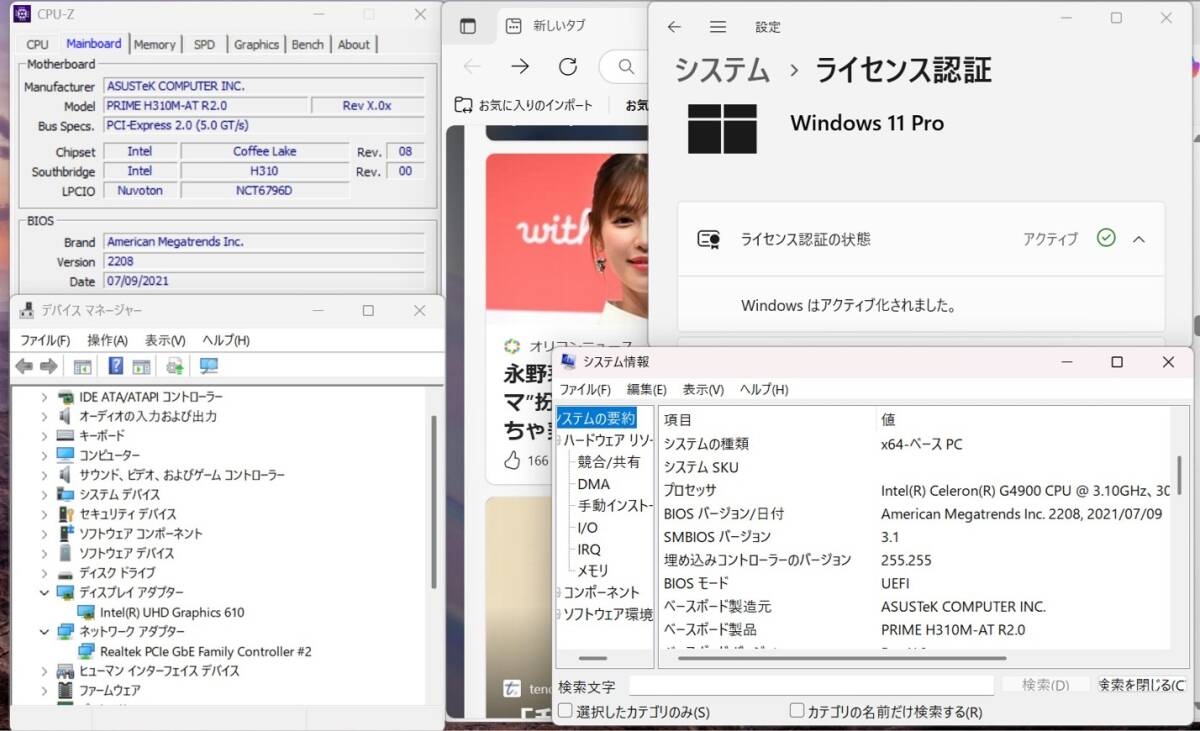Screen dimensions: 1200x731
Task: Open the Memory tab in CPU-Z
Action: tap(154, 44)
